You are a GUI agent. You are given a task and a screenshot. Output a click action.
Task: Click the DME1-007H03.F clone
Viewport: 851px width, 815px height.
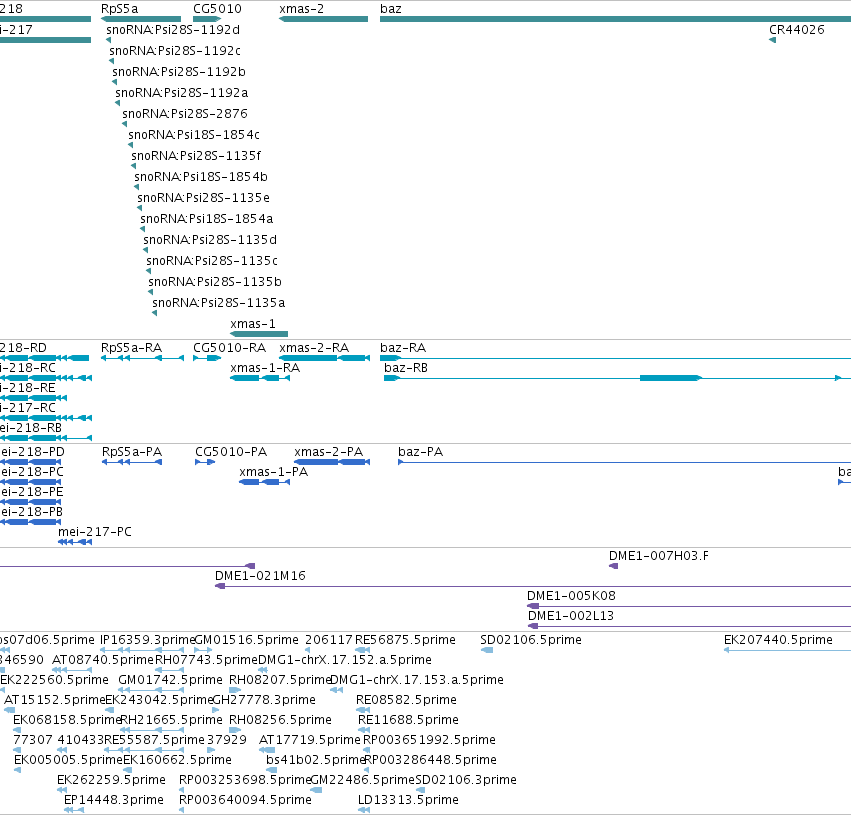coord(613,566)
